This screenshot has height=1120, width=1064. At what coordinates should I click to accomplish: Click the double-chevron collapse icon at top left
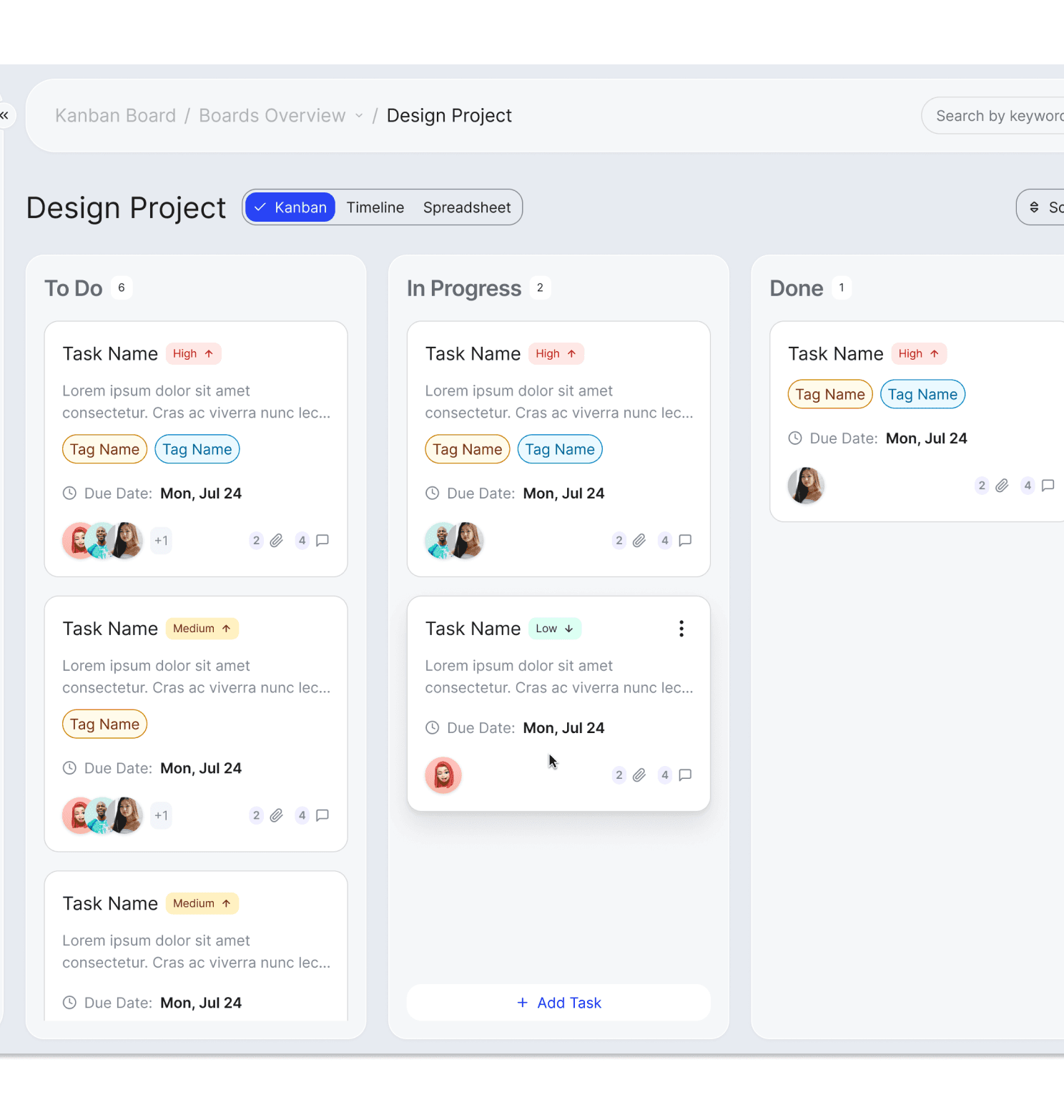point(4,115)
